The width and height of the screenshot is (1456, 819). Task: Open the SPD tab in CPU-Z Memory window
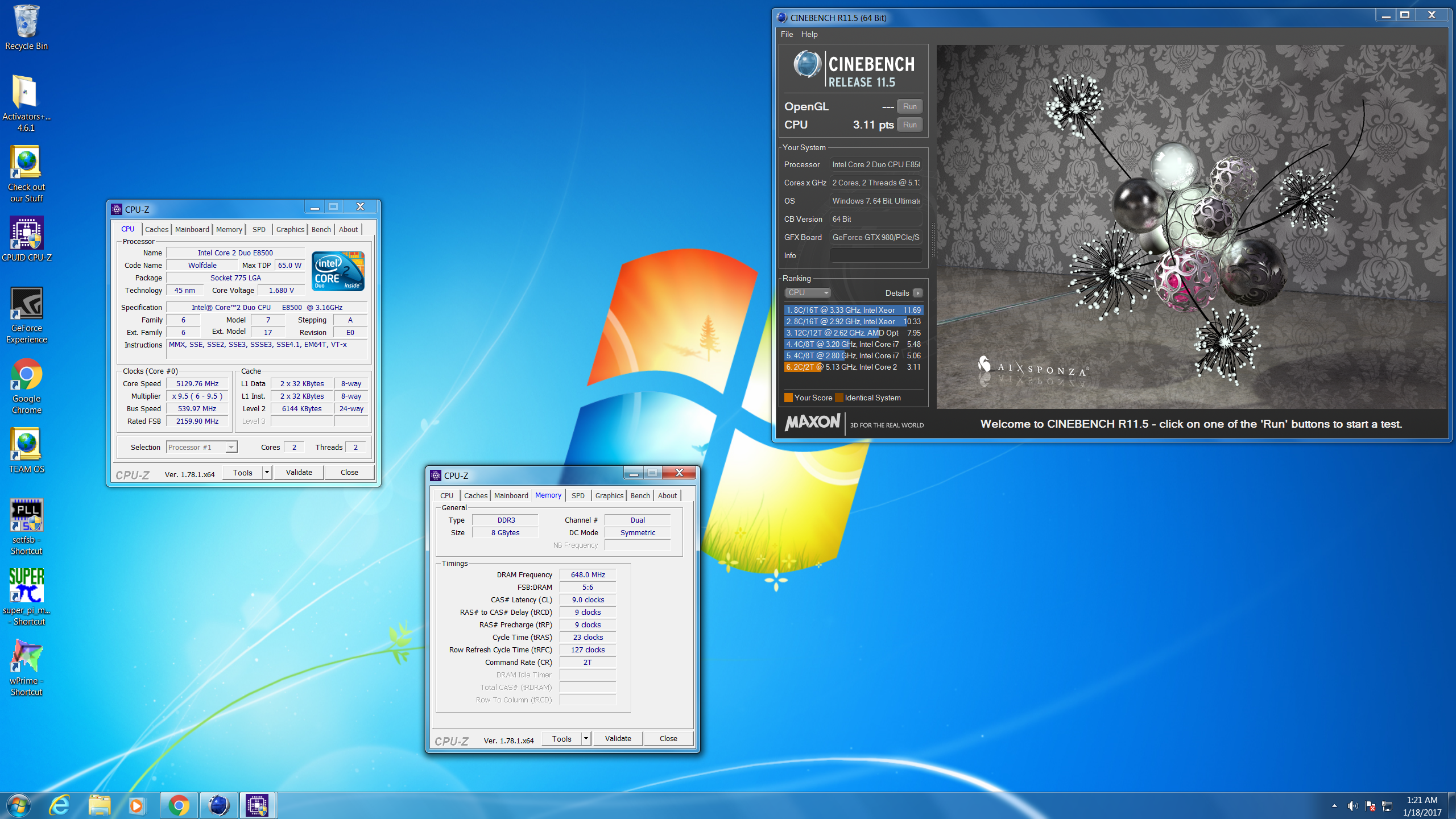pos(578,495)
